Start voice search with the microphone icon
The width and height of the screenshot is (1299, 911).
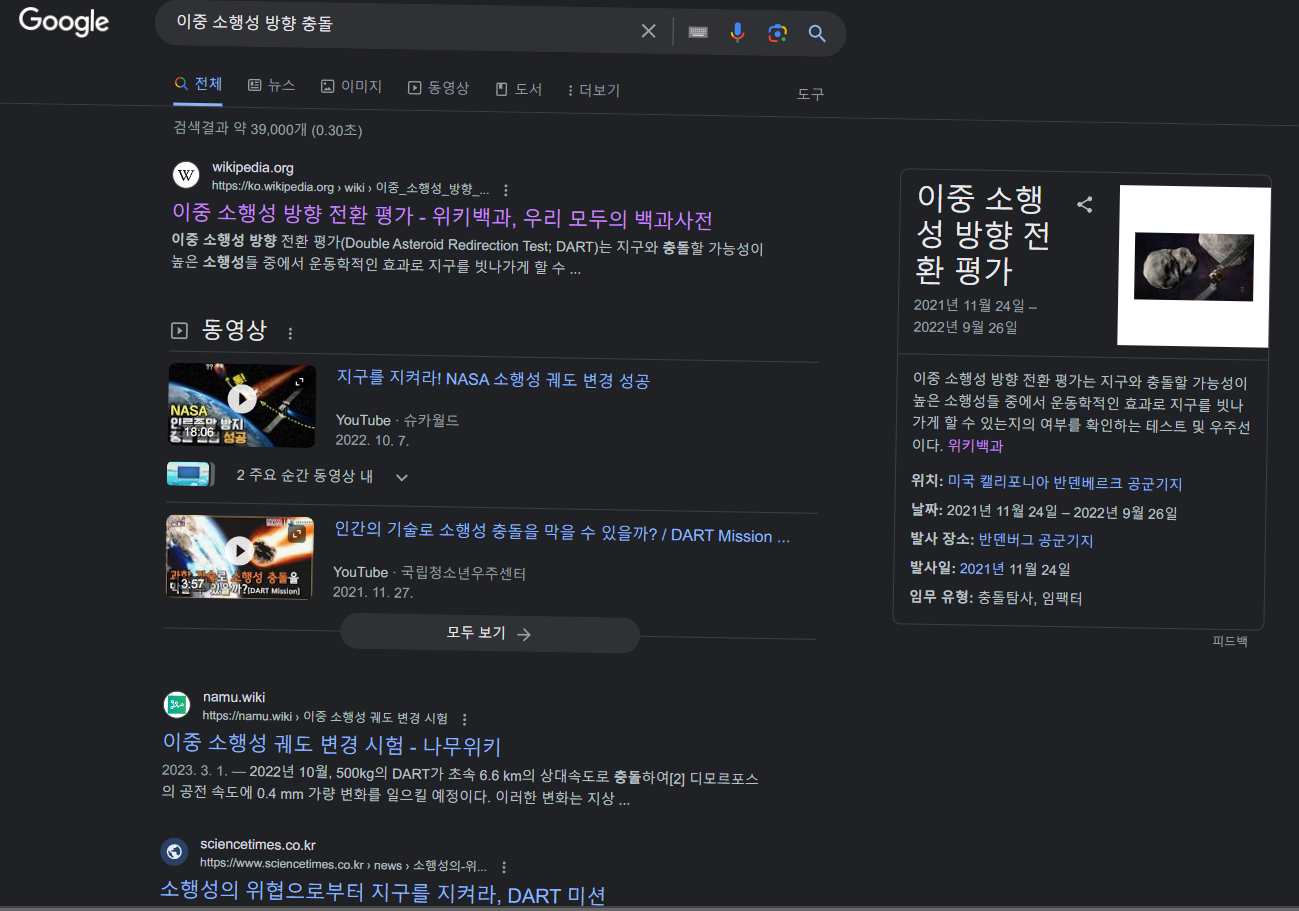coord(737,33)
